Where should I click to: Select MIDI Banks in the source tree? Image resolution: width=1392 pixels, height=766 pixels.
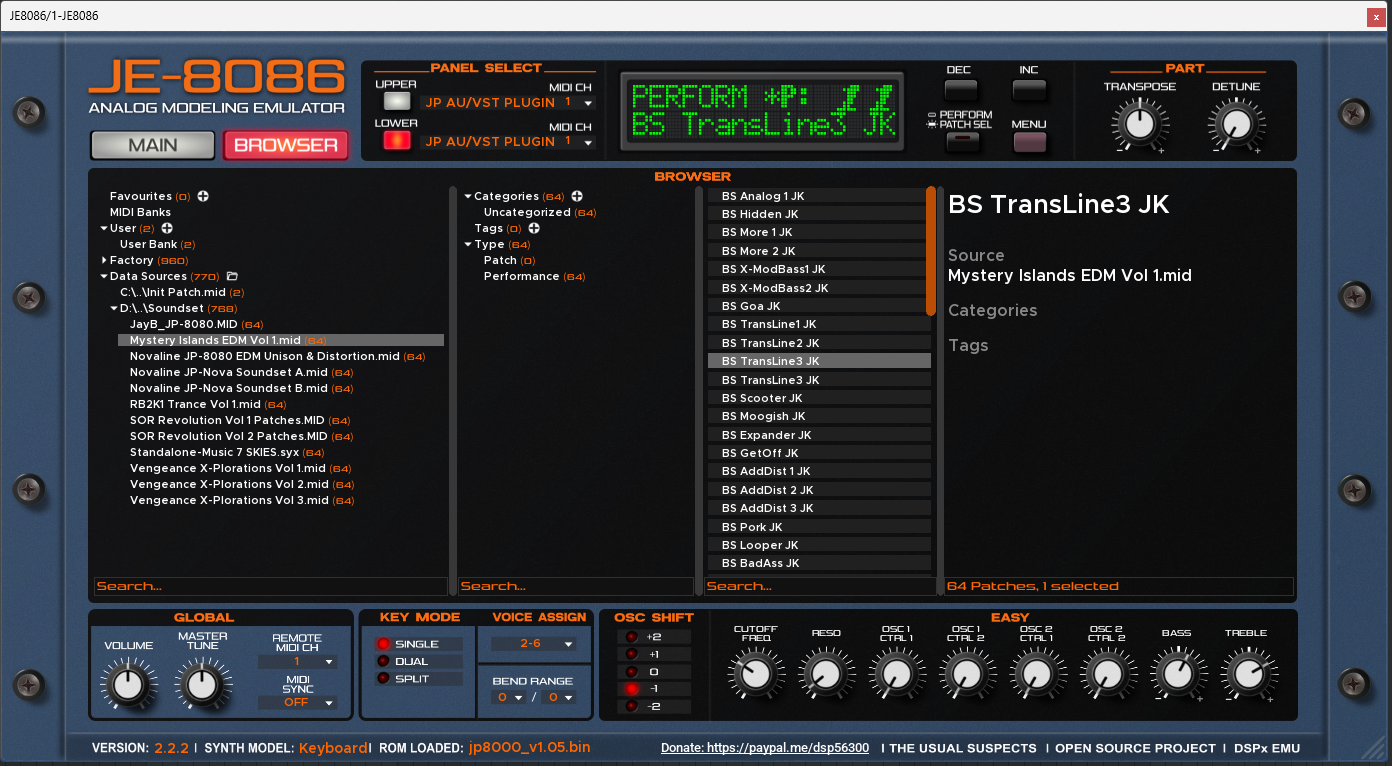coord(140,212)
